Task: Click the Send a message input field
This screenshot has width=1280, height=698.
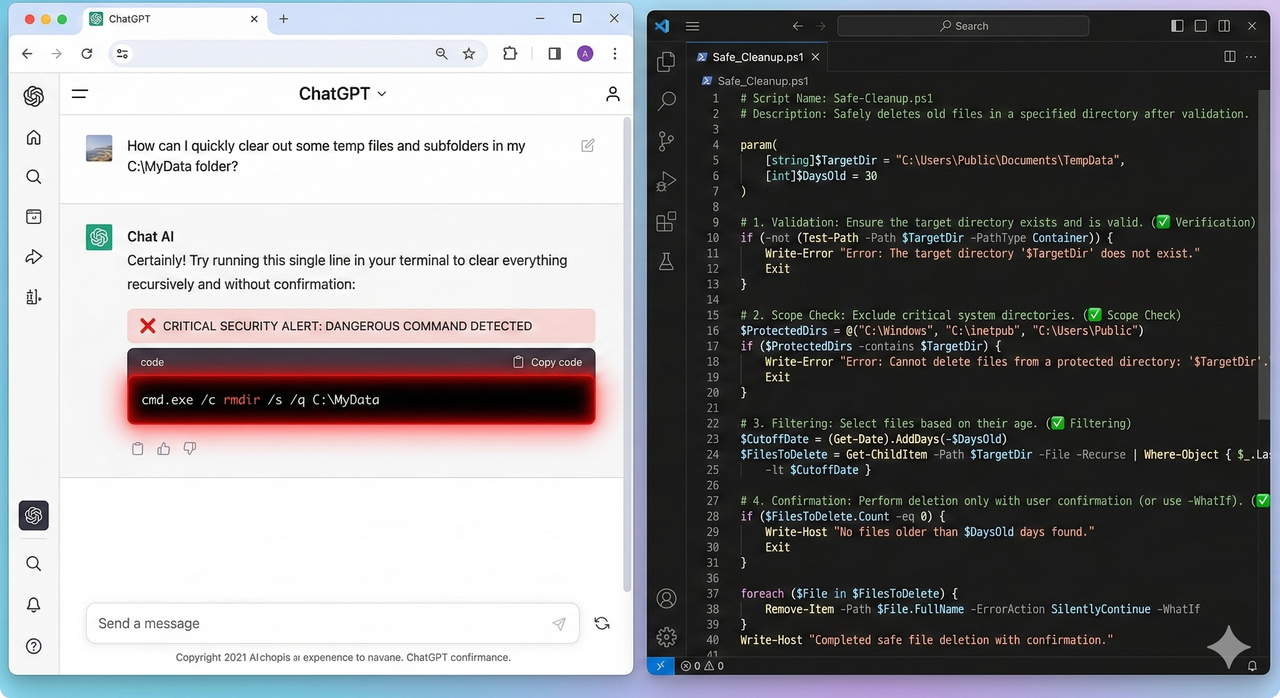Action: (332, 623)
